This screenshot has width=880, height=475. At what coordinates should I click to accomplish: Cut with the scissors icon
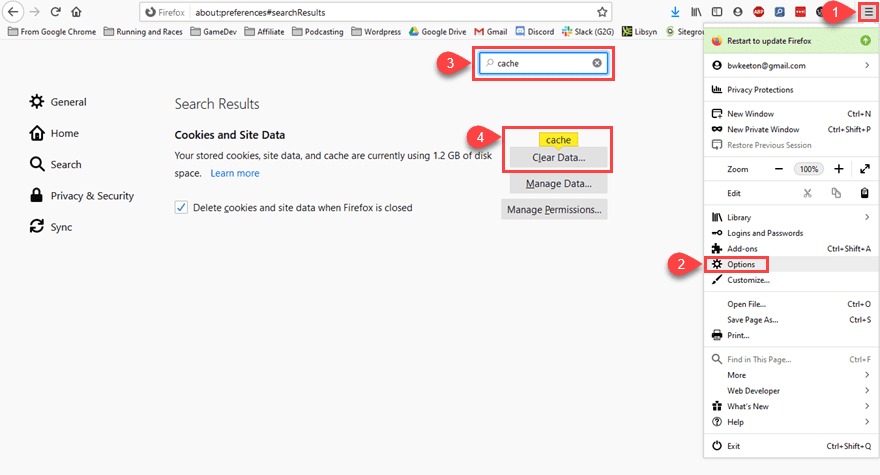point(808,193)
